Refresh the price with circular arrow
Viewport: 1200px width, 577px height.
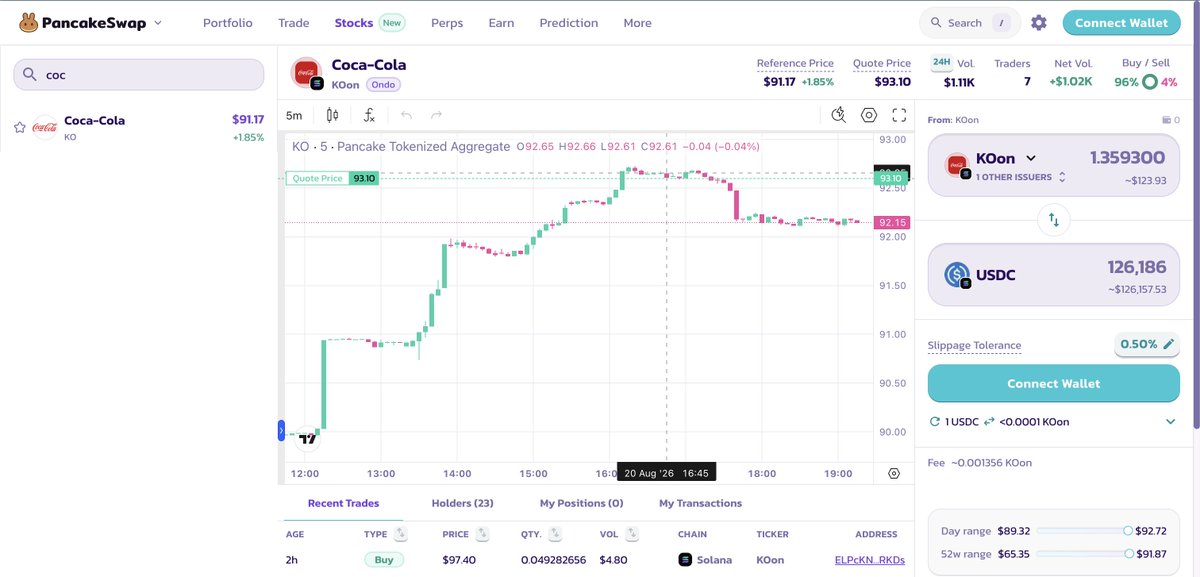click(935, 422)
